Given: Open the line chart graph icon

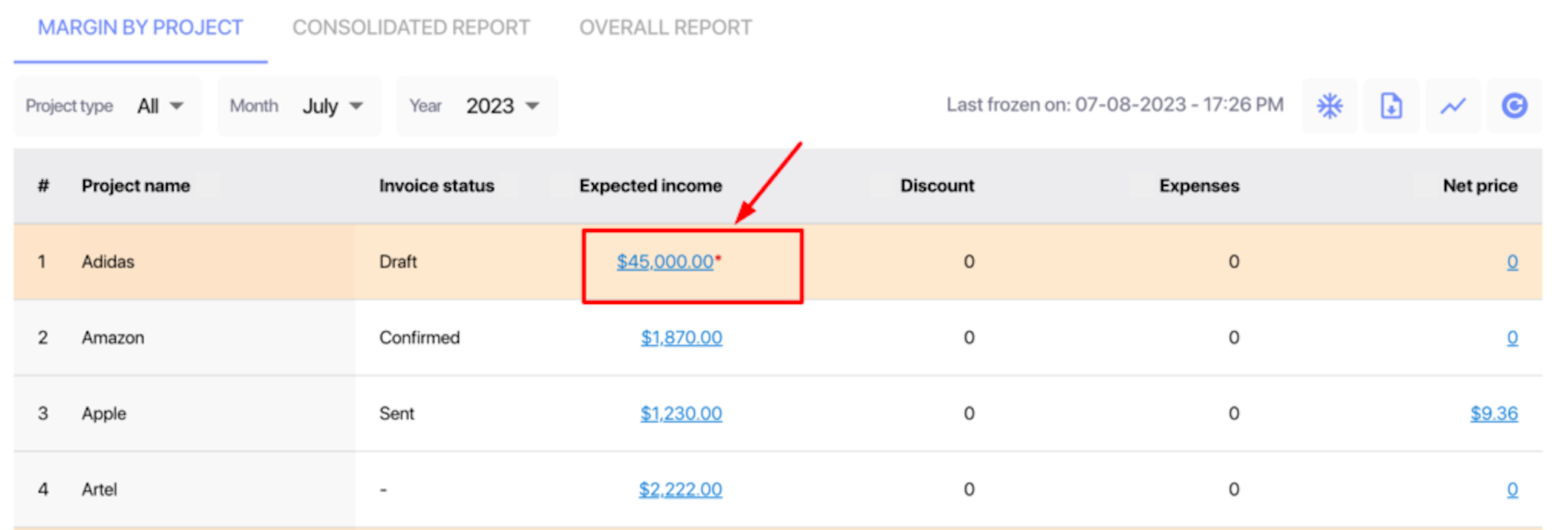Looking at the screenshot, I should (x=1452, y=106).
